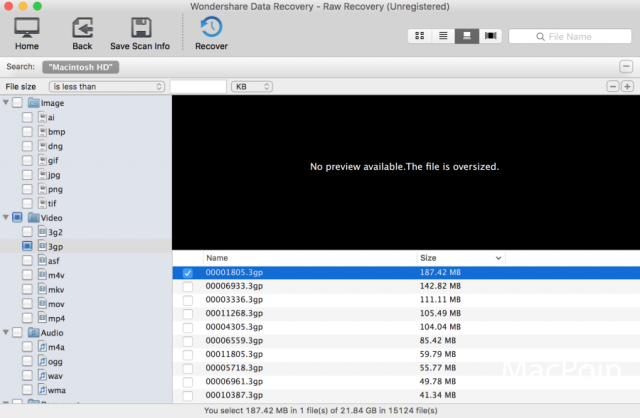Viewport: 640px width, 418px height.
Task: Click the mkv file type icon
Action: click(x=42, y=289)
